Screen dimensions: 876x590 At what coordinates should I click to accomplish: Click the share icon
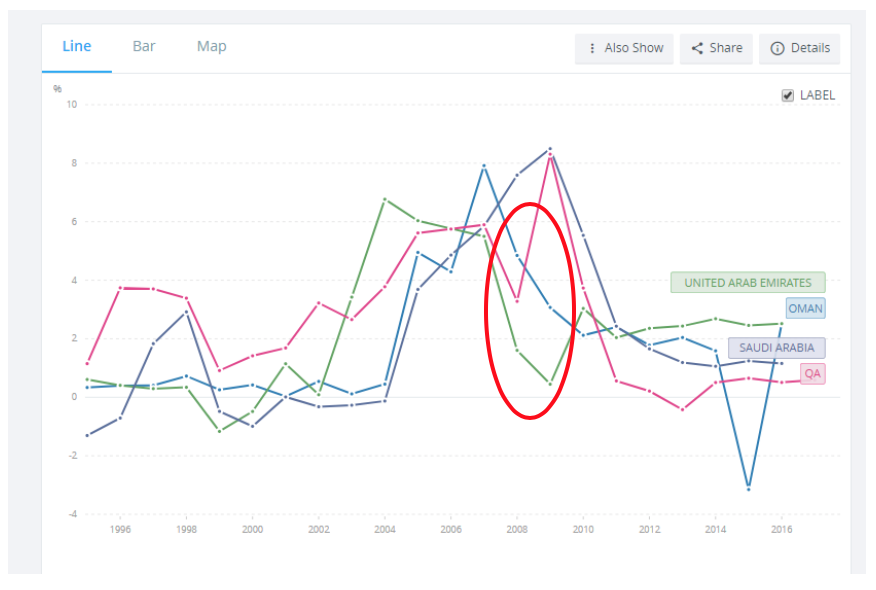tap(698, 48)
